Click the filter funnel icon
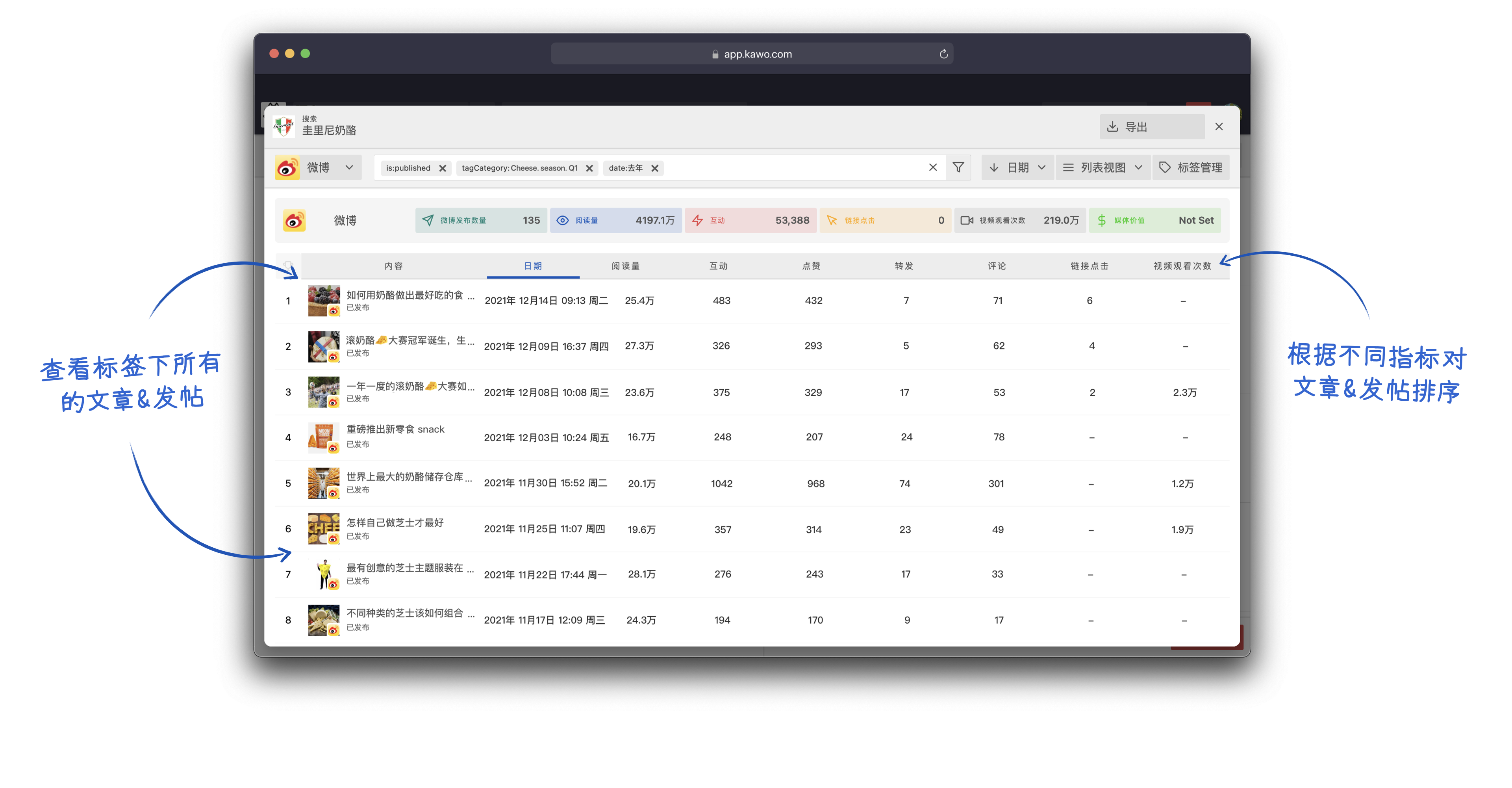This screenshot has width=1512, height=788. pyautogui.click(x=958, y=168)
